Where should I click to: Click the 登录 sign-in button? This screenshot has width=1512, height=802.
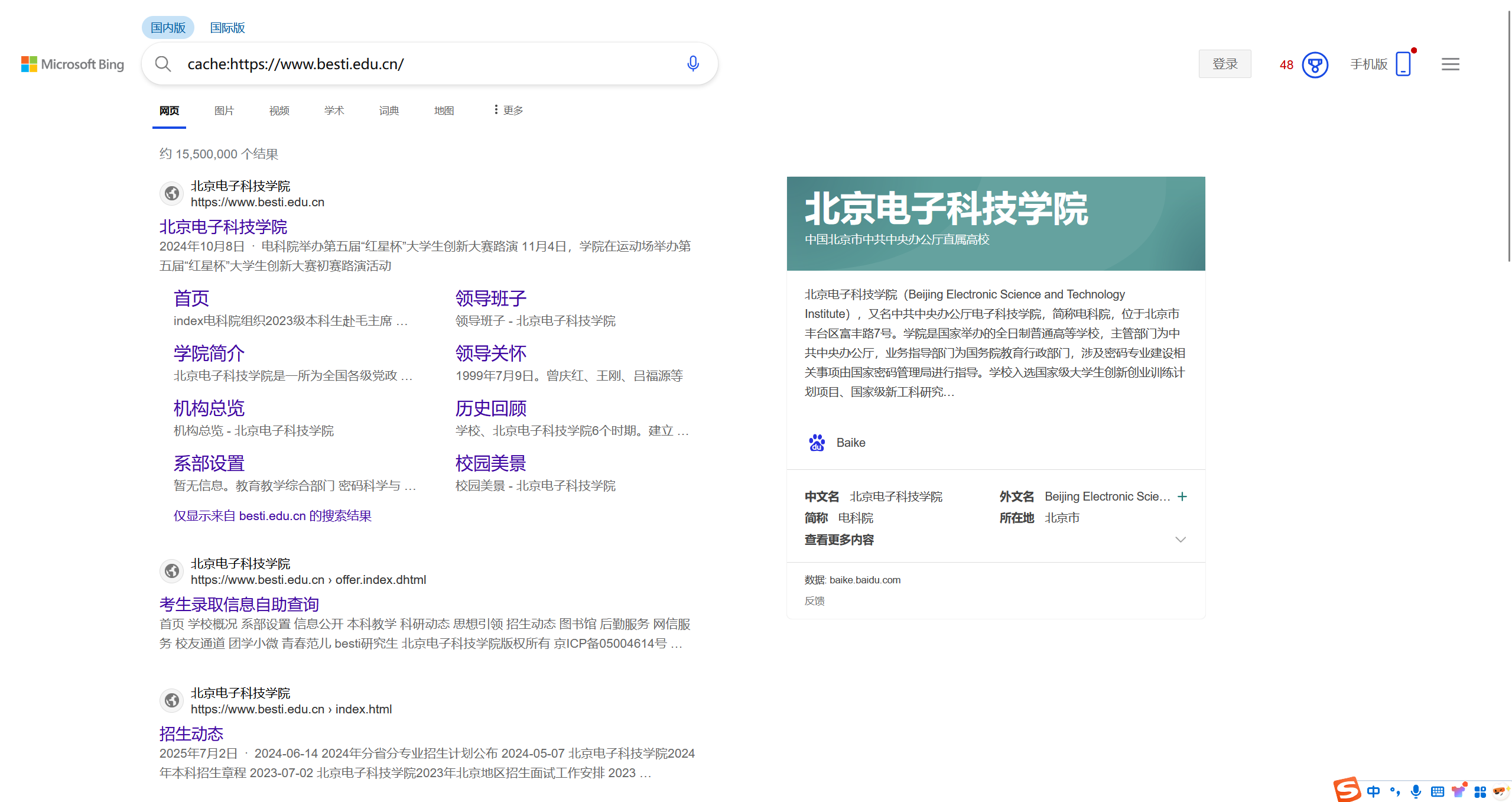pos(1224,63)
